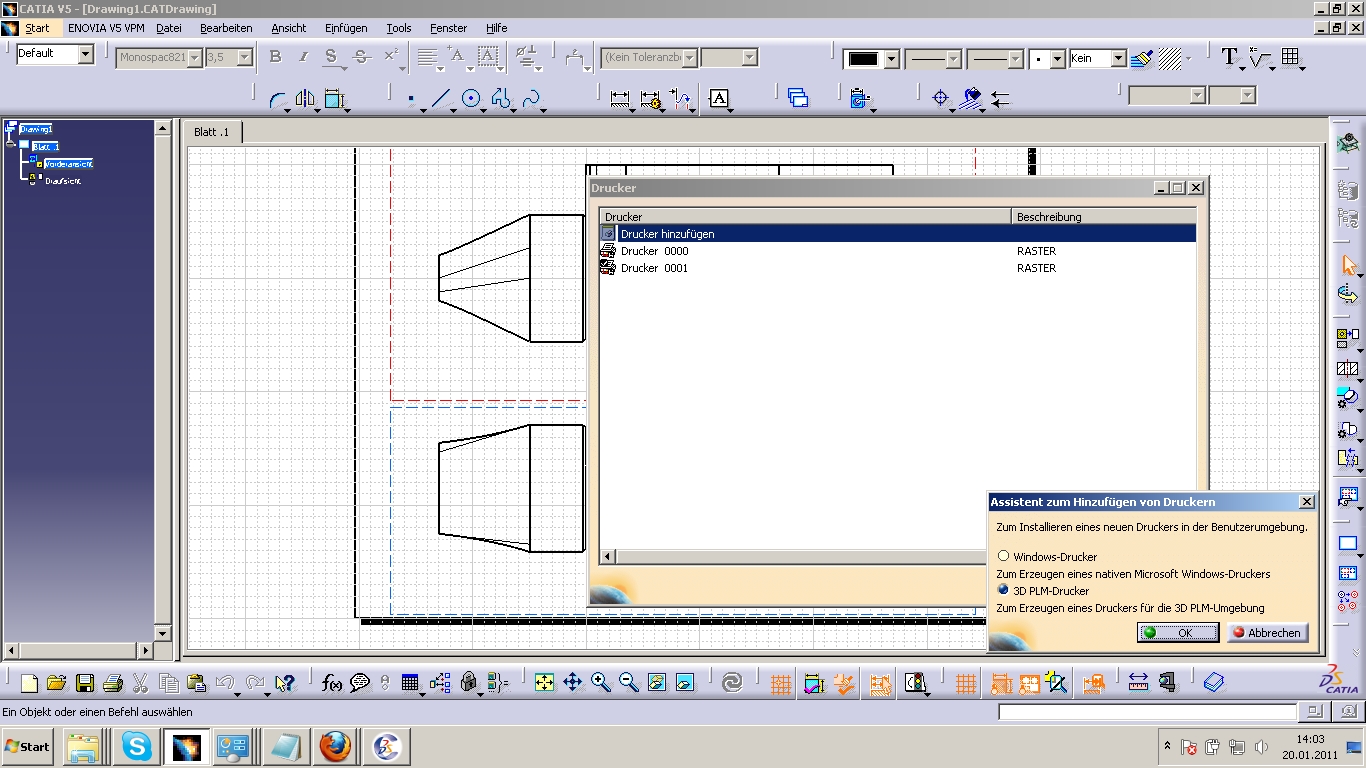Image resolution: width=1366 pixels, height=768 pixels.
Task: Open the Einfügen menu
Action: pos(346,28)
